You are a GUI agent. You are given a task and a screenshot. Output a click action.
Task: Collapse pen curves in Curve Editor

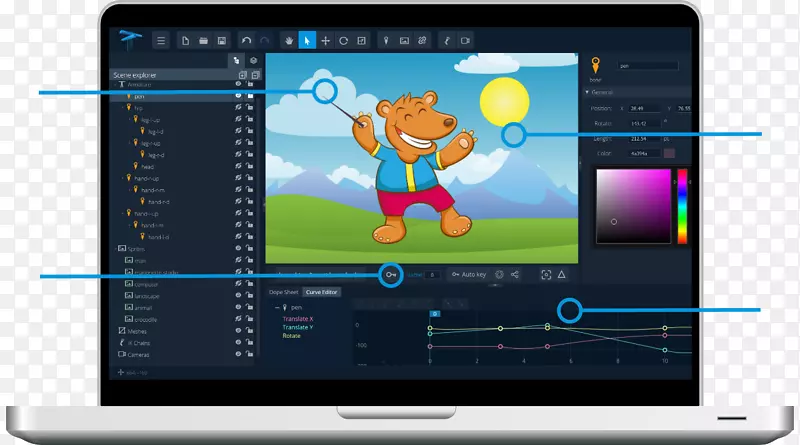pos(277,308)
